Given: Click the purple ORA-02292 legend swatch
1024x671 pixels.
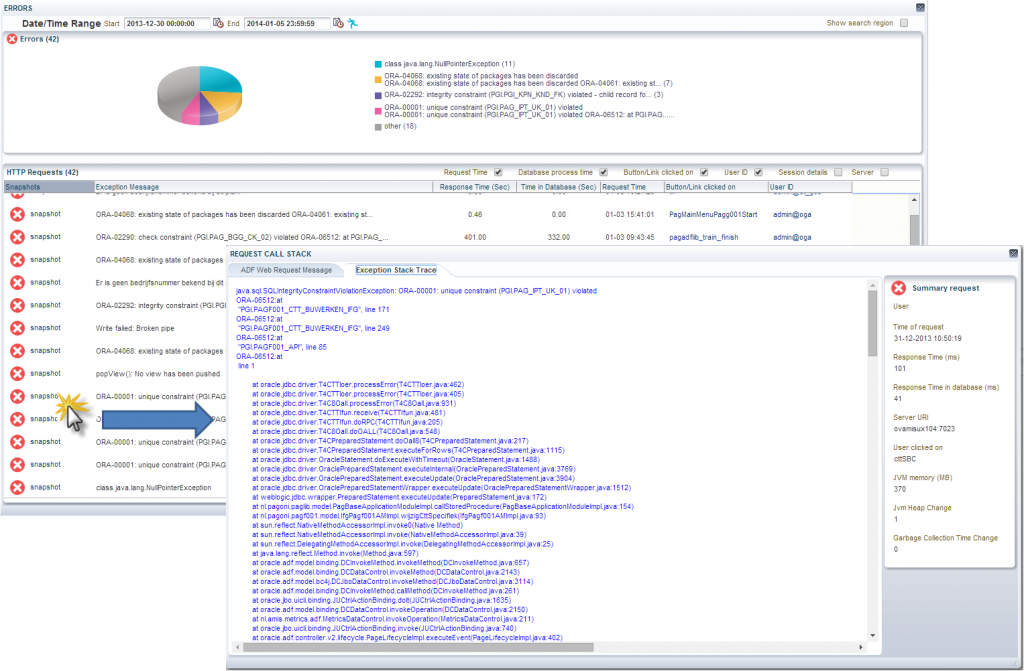Looking at the screenshot, I should point(378,95).
